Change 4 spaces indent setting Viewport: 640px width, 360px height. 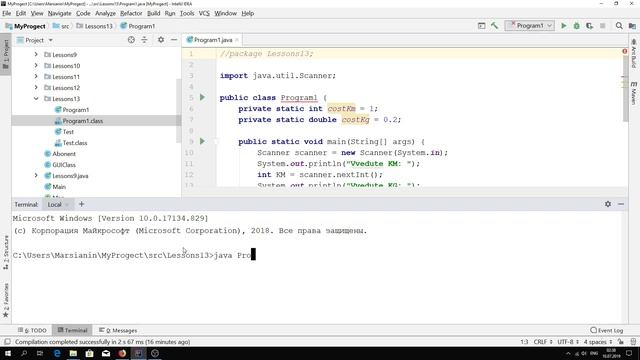click(598, 342)
